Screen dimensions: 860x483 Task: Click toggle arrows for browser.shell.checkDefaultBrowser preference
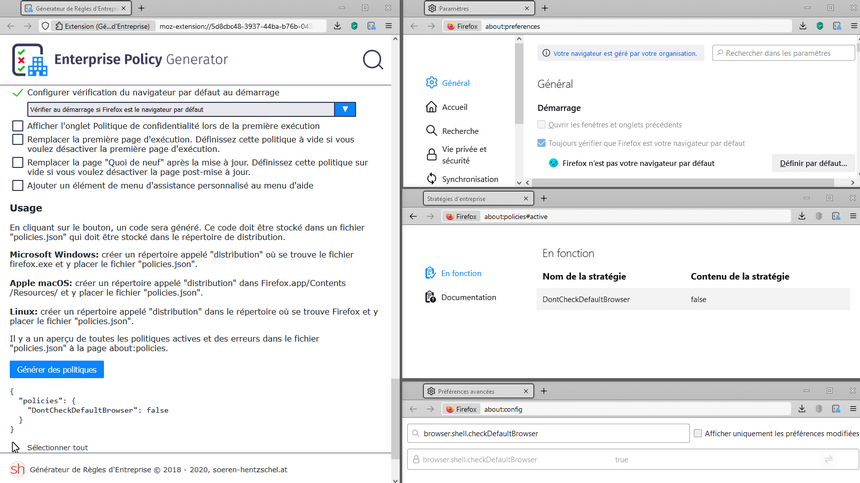pyautogui.click(x=828, y=459)
